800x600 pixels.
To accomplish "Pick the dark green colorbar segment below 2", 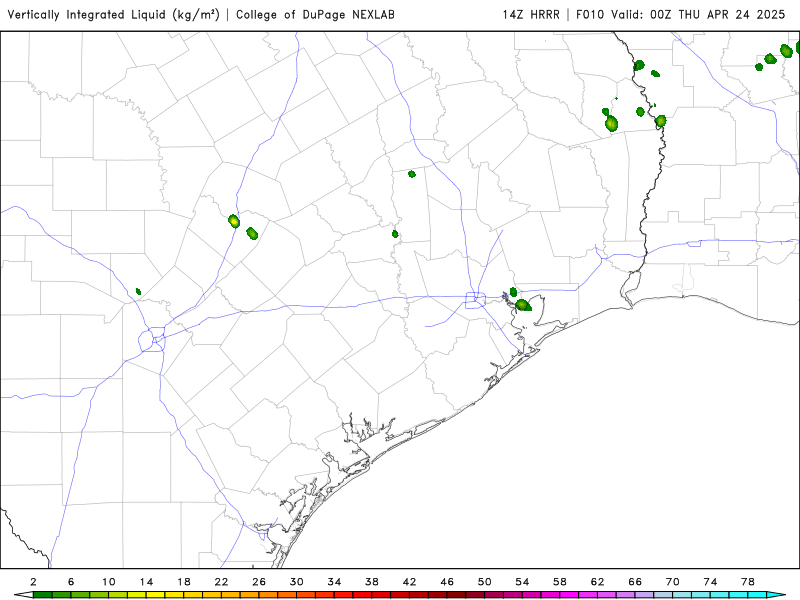I will tap(42, 595).
